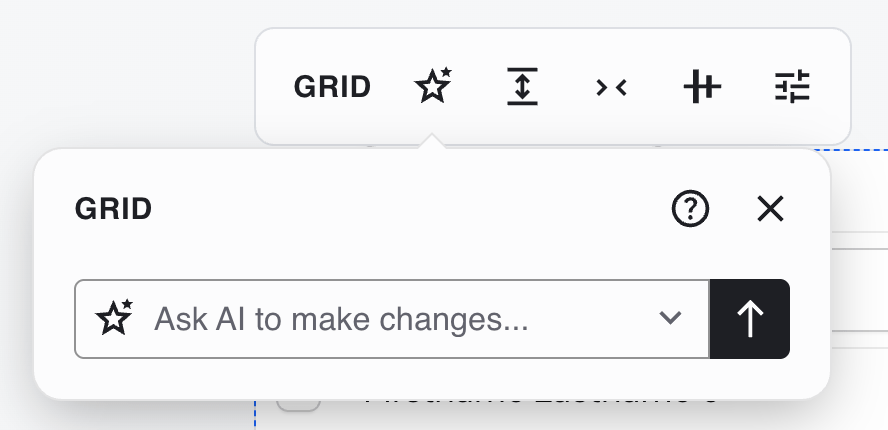Tick the partially hidden checkbox below popup
This screenshot has width=888, height=430.
click(x=298, y=405)
